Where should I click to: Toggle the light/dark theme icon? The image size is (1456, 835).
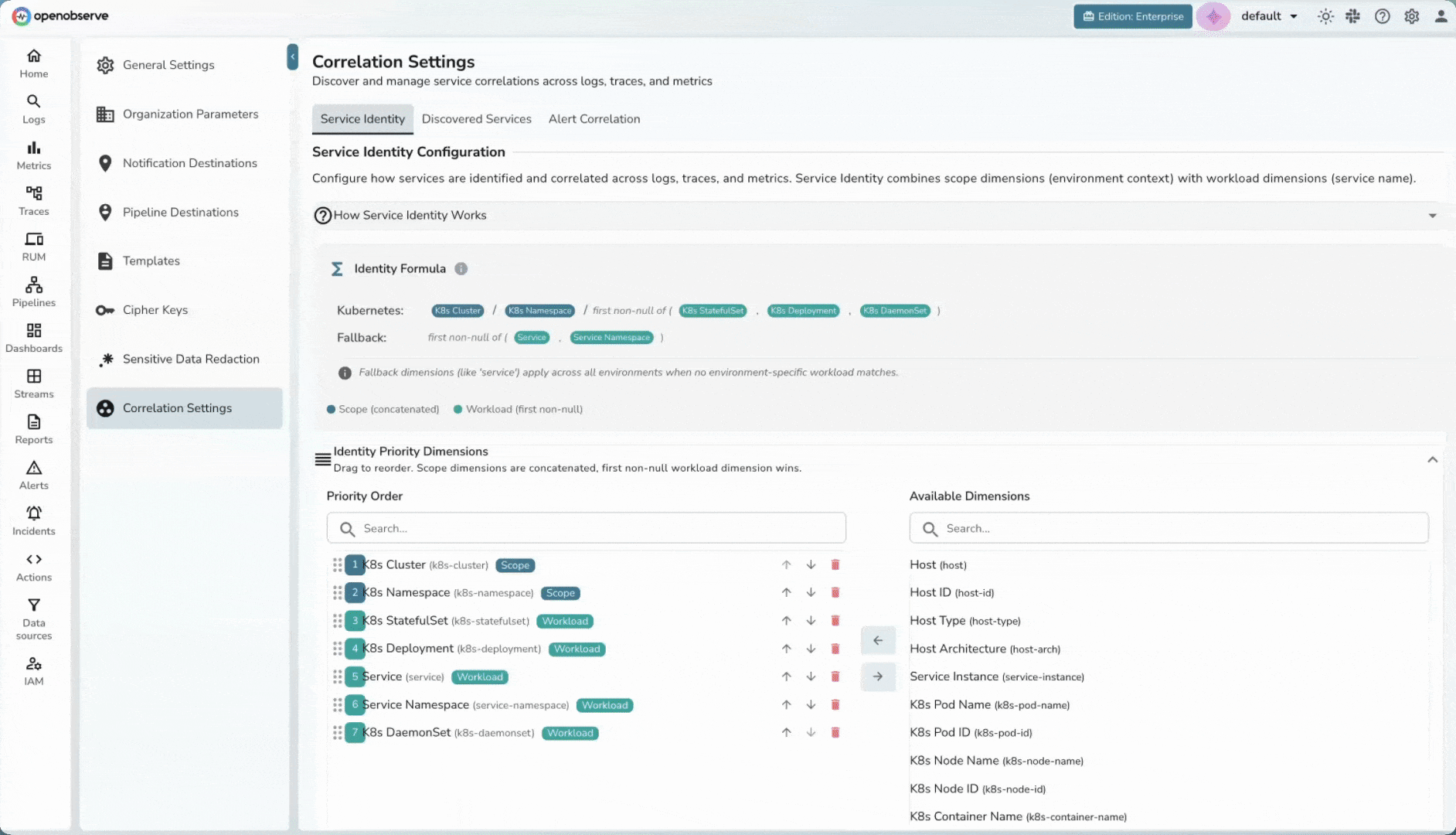coord(1325,16)
